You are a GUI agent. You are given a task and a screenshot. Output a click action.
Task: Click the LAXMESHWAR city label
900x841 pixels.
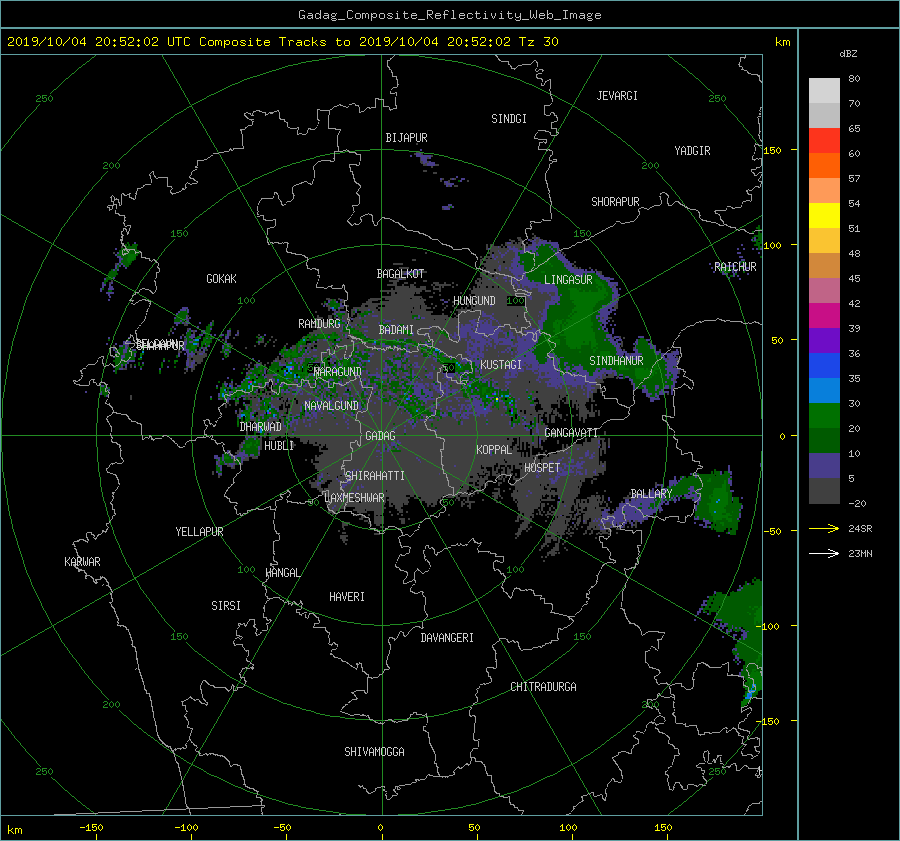coord(354,498)
